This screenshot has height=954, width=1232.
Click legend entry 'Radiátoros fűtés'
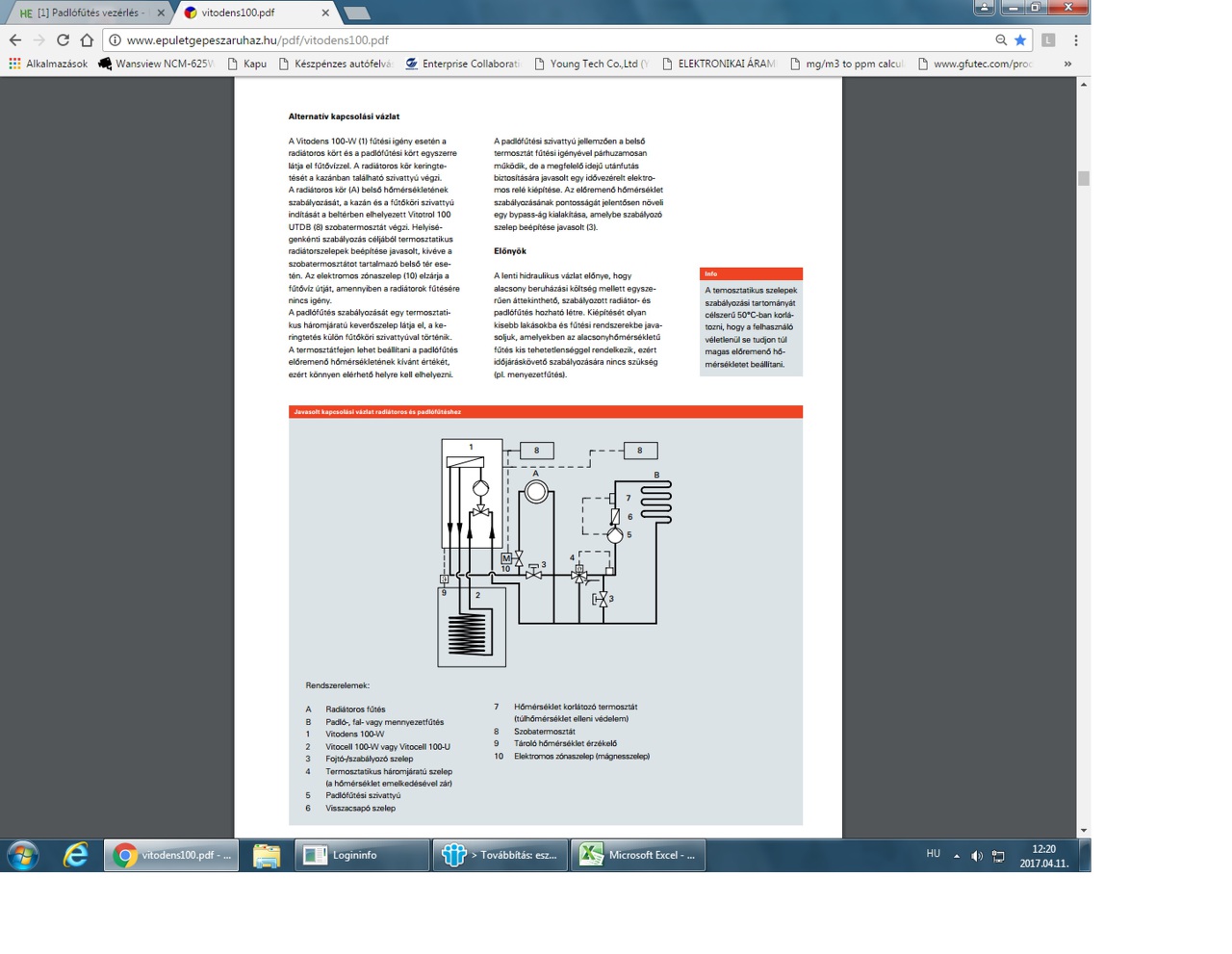[355, 709]
